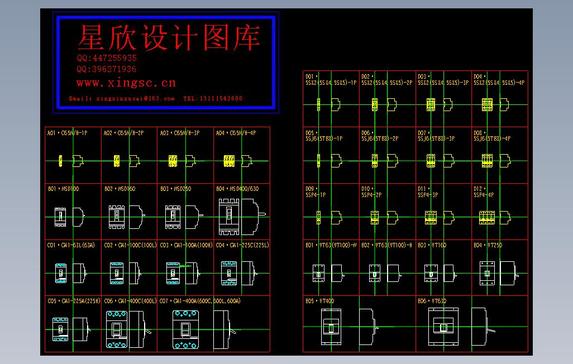This screenshot has height=364, width=573.
Task: Select the yellow breaker symbol in cell D08
Action: (x=487, y=161)
